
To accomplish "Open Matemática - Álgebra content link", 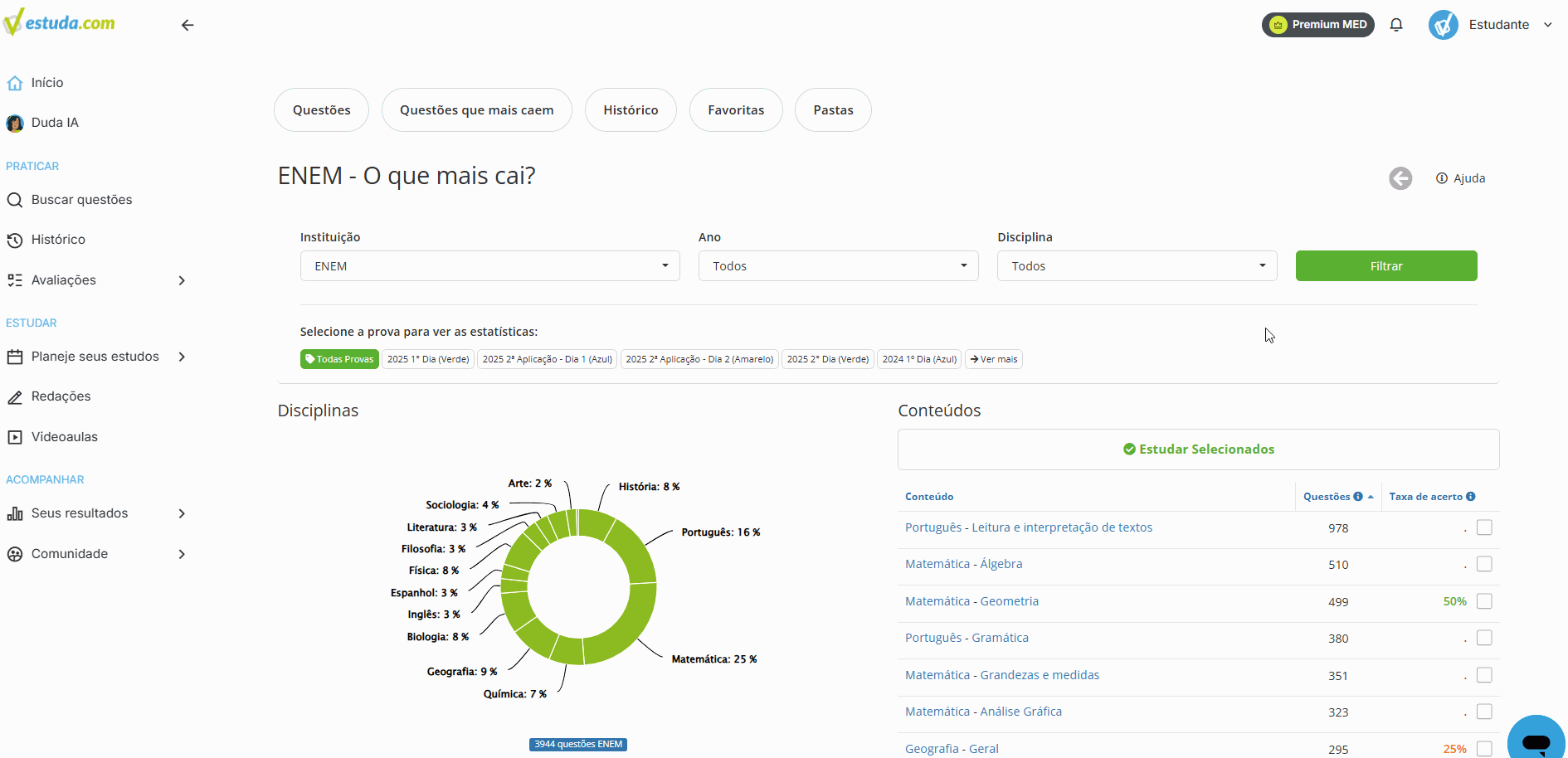I will (963, 564).
